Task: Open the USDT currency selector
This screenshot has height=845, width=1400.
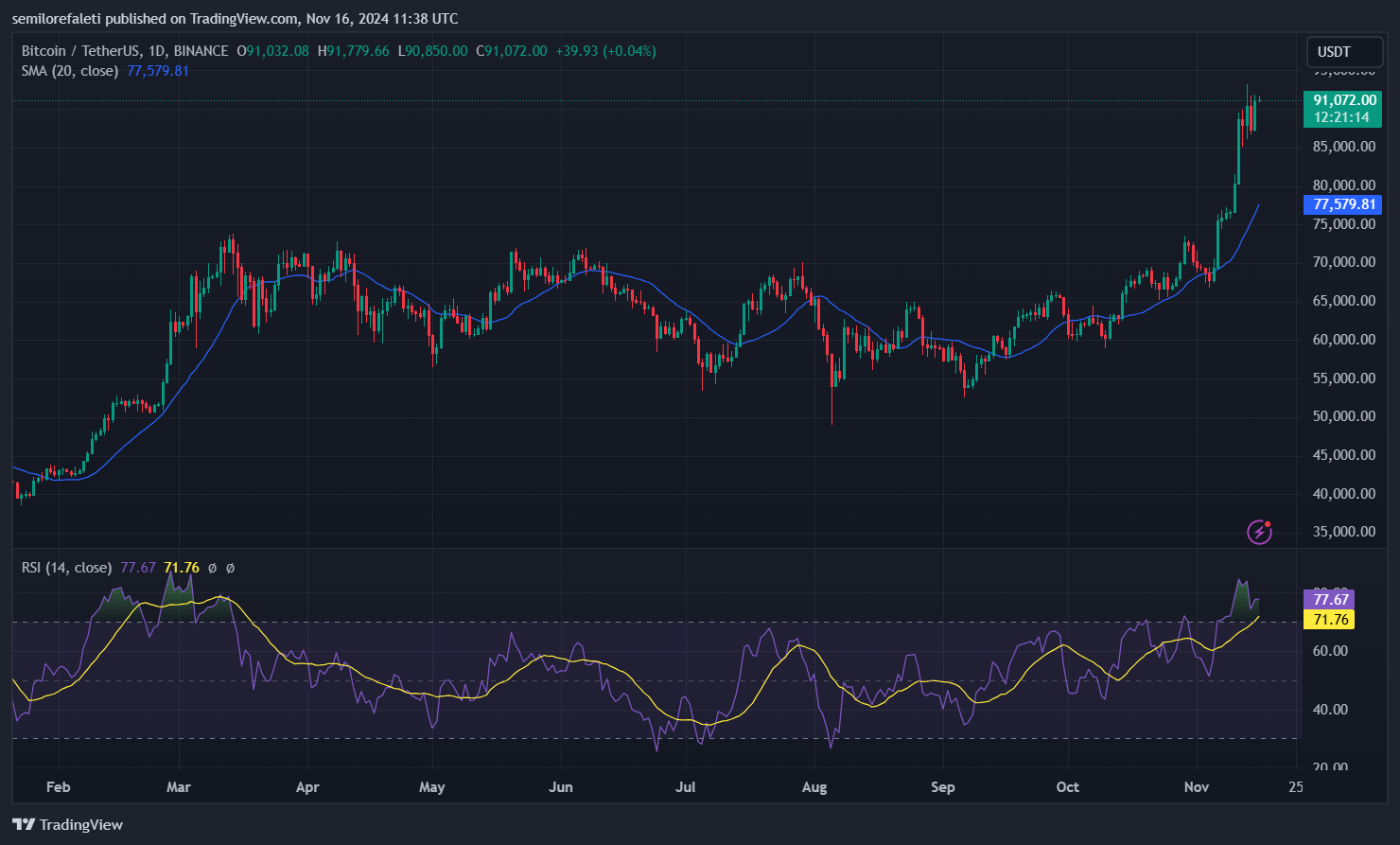Action: pos(1344,52)
